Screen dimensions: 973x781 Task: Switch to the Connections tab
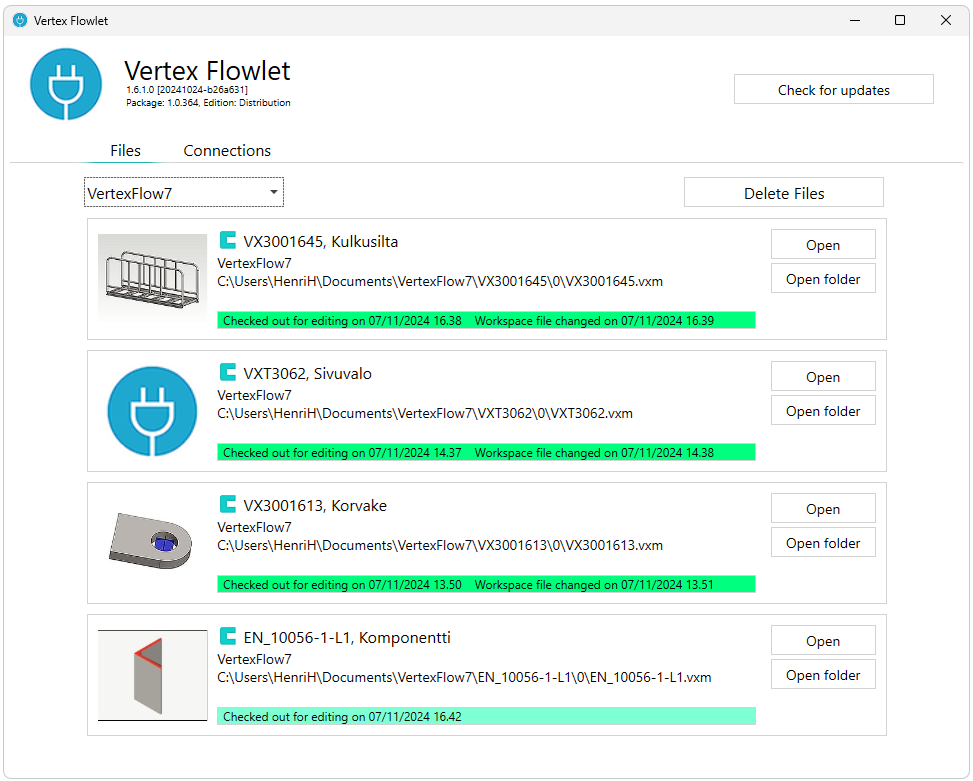click(227, 151)
